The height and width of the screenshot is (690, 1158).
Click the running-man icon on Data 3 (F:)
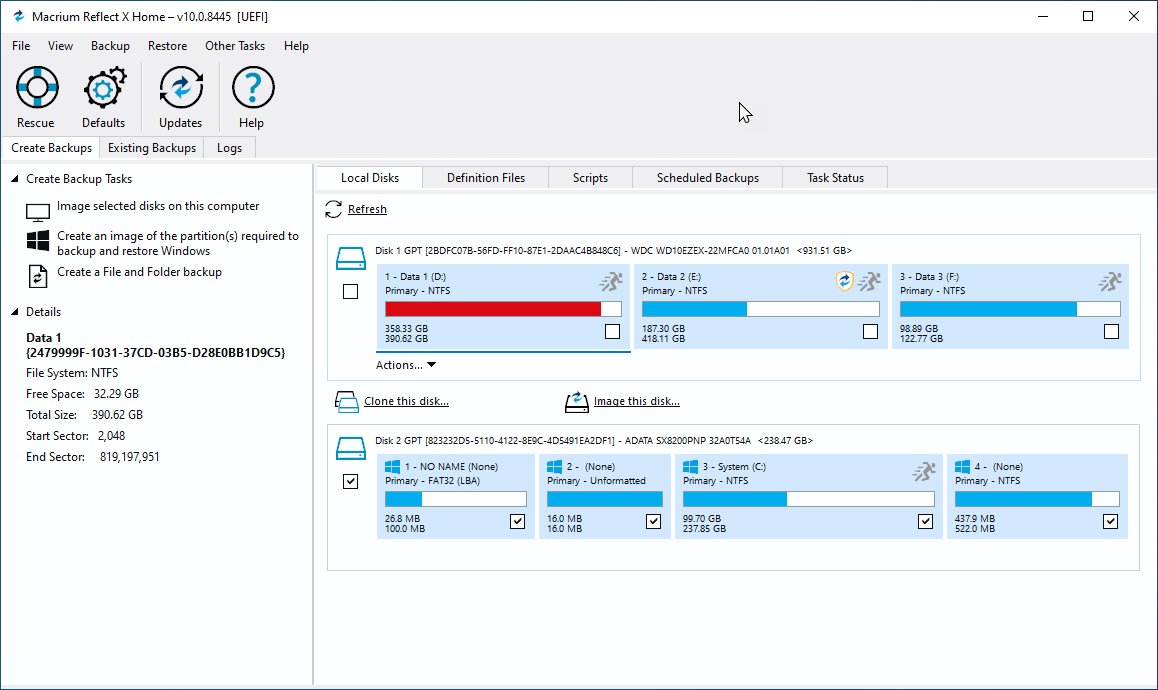click(x=1110, y=281)
